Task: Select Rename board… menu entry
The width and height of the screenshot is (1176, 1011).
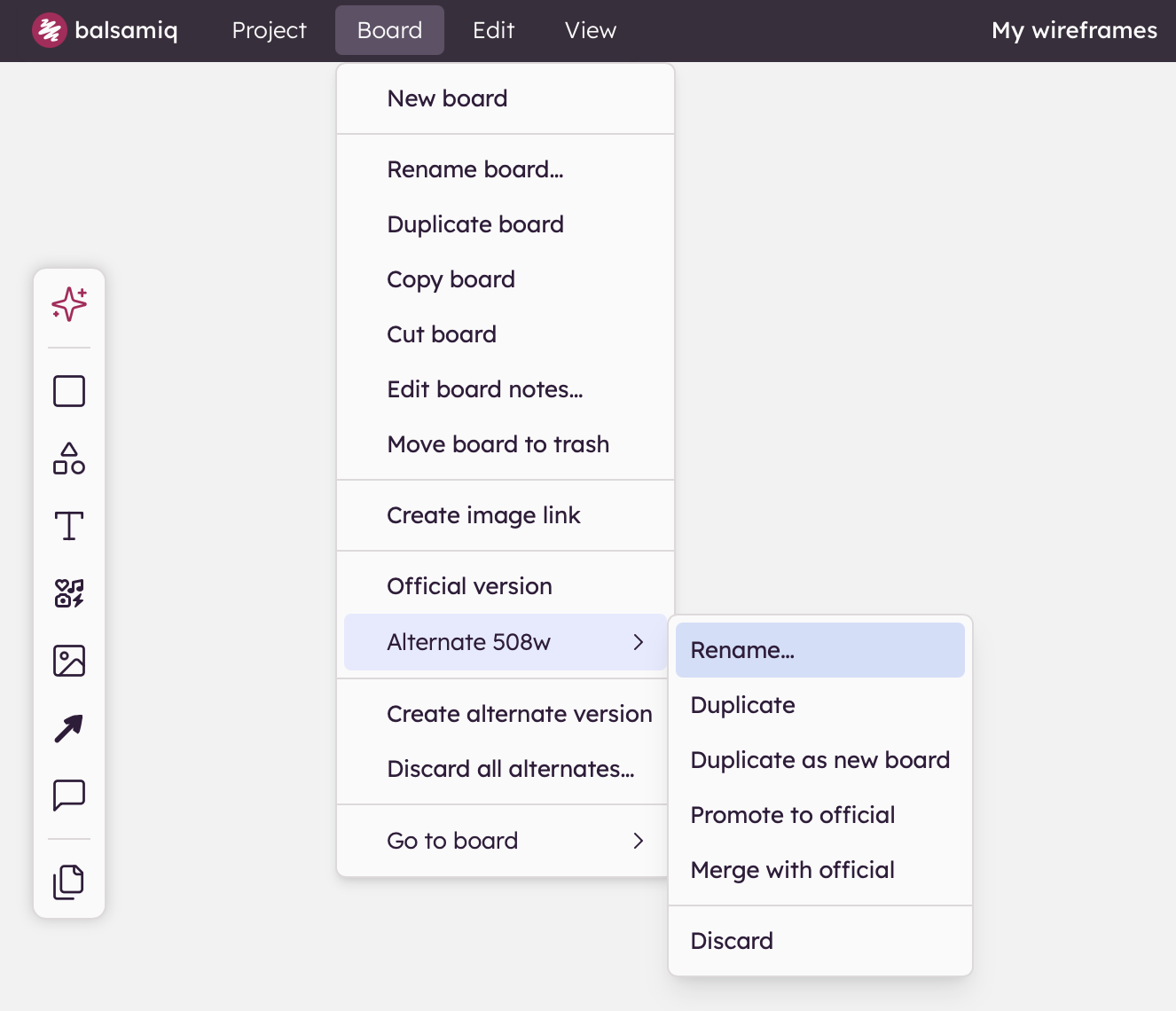Action: [x=506, y=169]
